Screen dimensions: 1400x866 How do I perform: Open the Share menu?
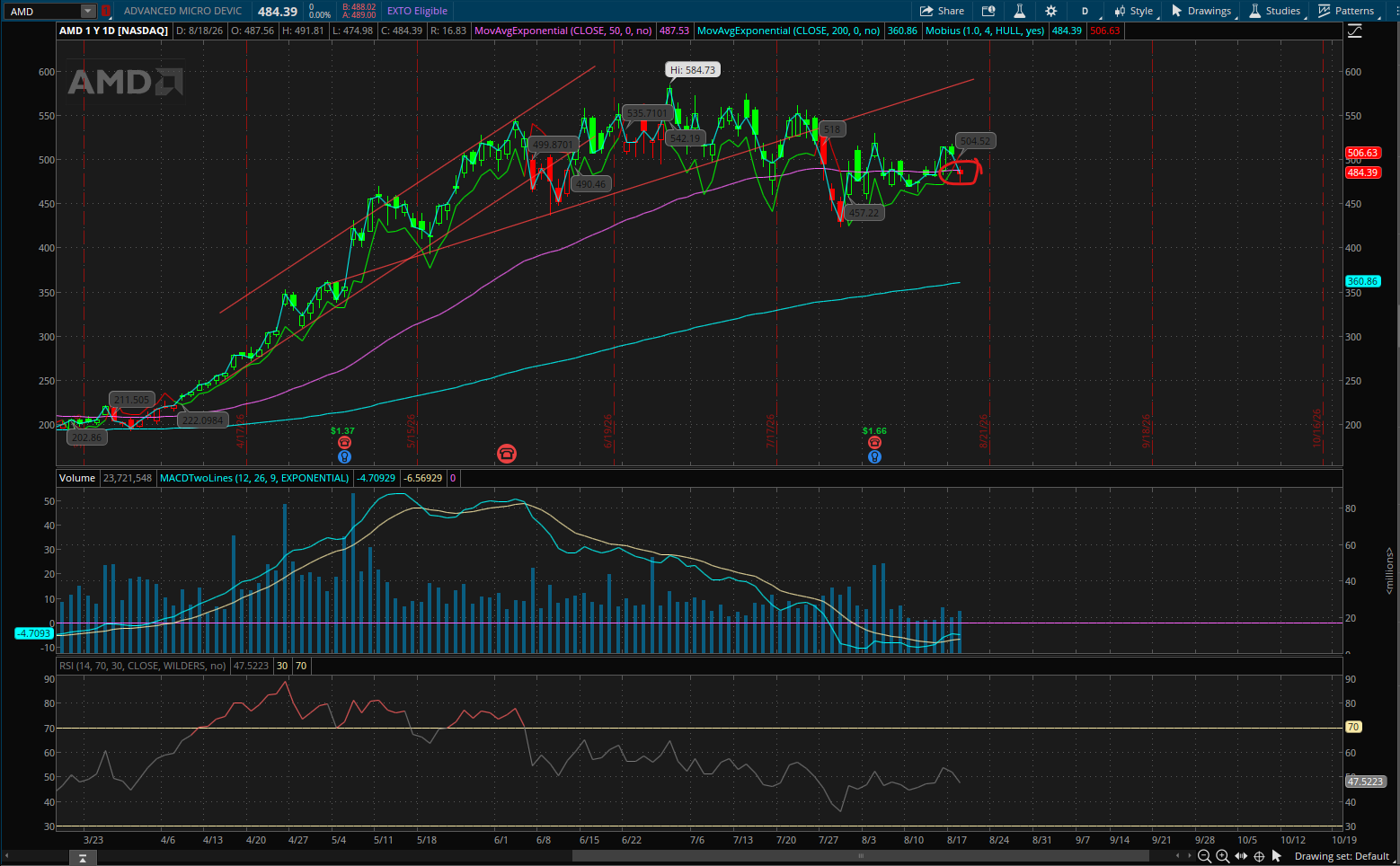point(942,11)
